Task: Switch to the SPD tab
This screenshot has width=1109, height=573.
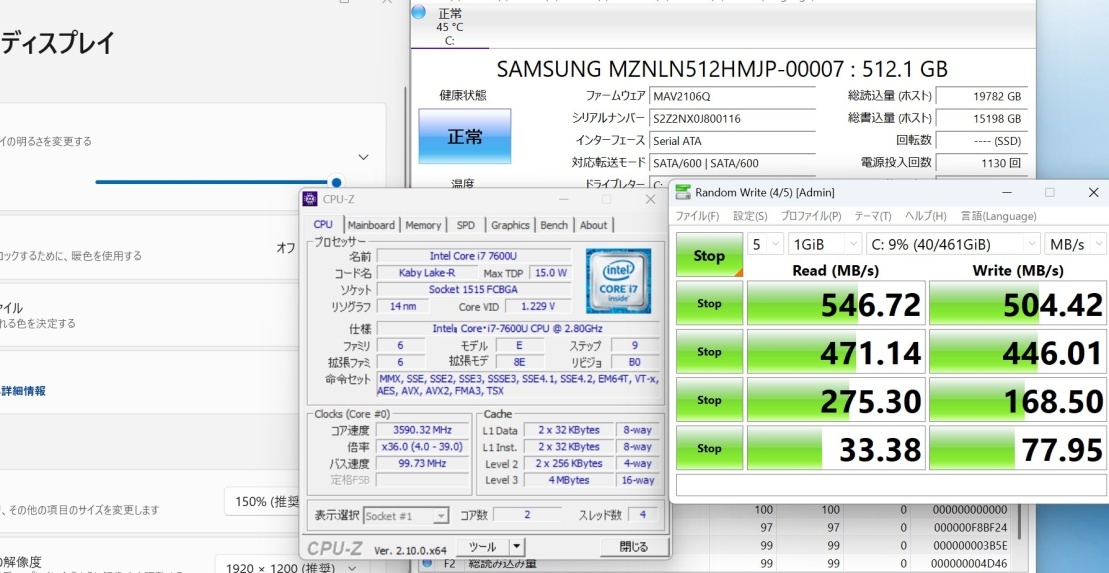Action: click(x=465, y=225)
